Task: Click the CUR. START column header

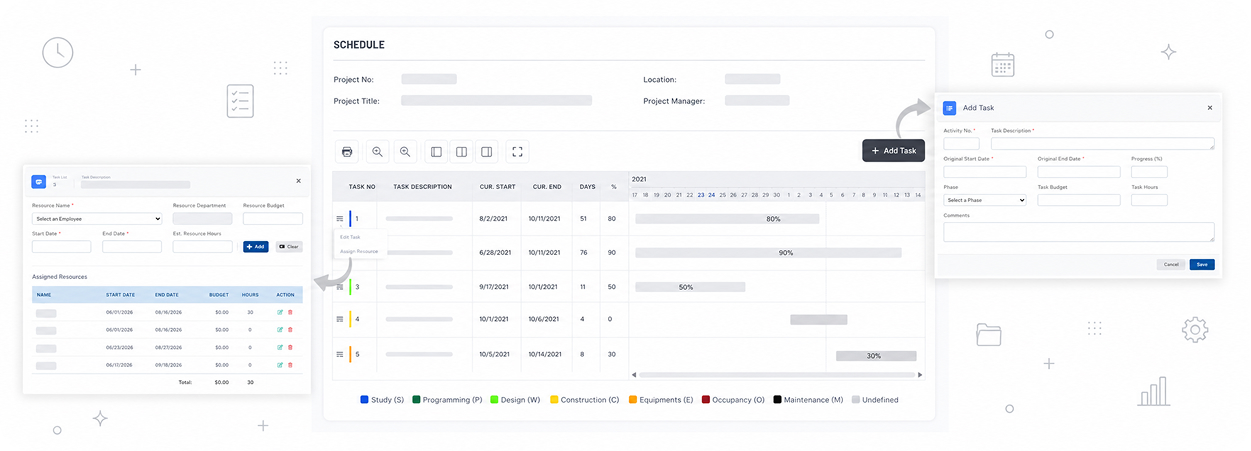Action: [x=497, y=187]
